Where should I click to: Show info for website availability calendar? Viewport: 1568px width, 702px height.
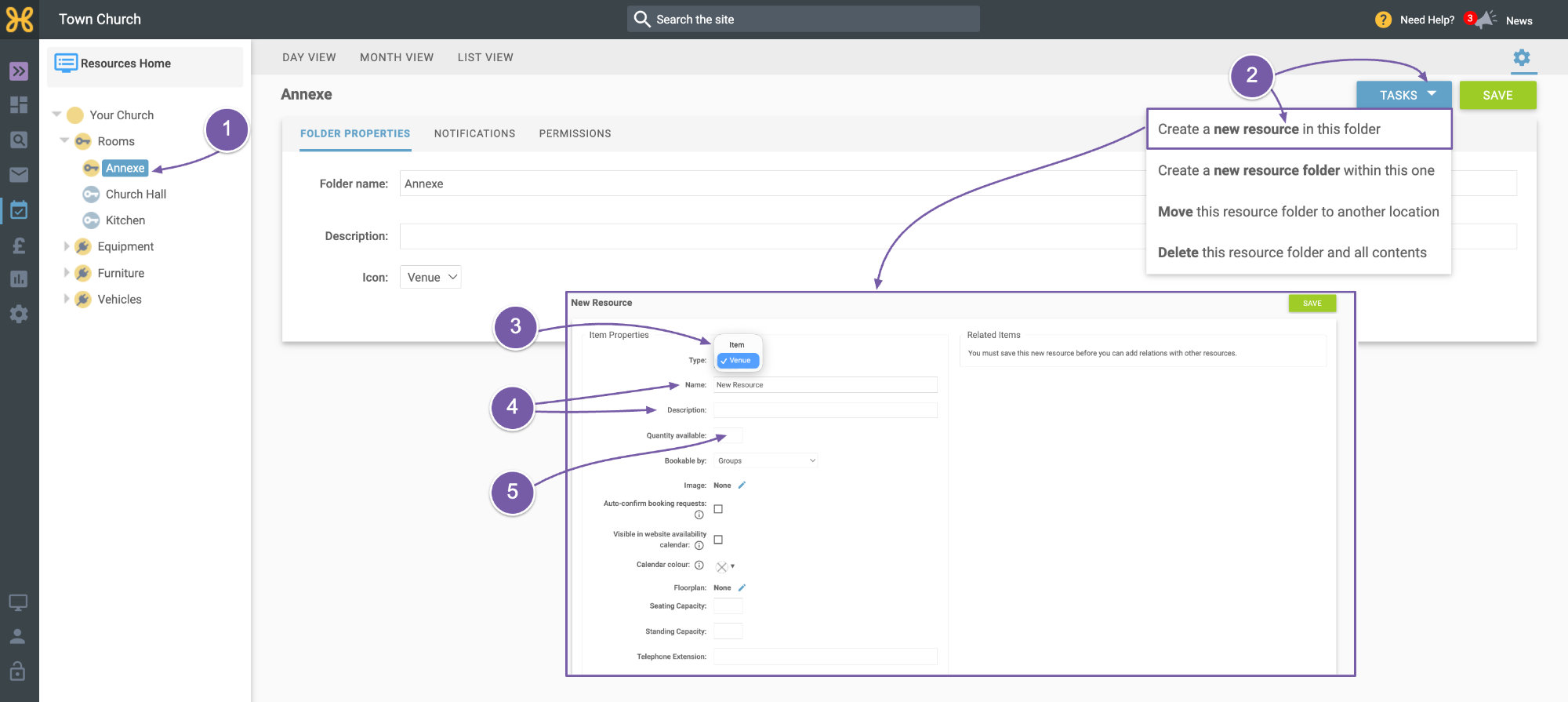pyautogui.click(x=699, y=545)
